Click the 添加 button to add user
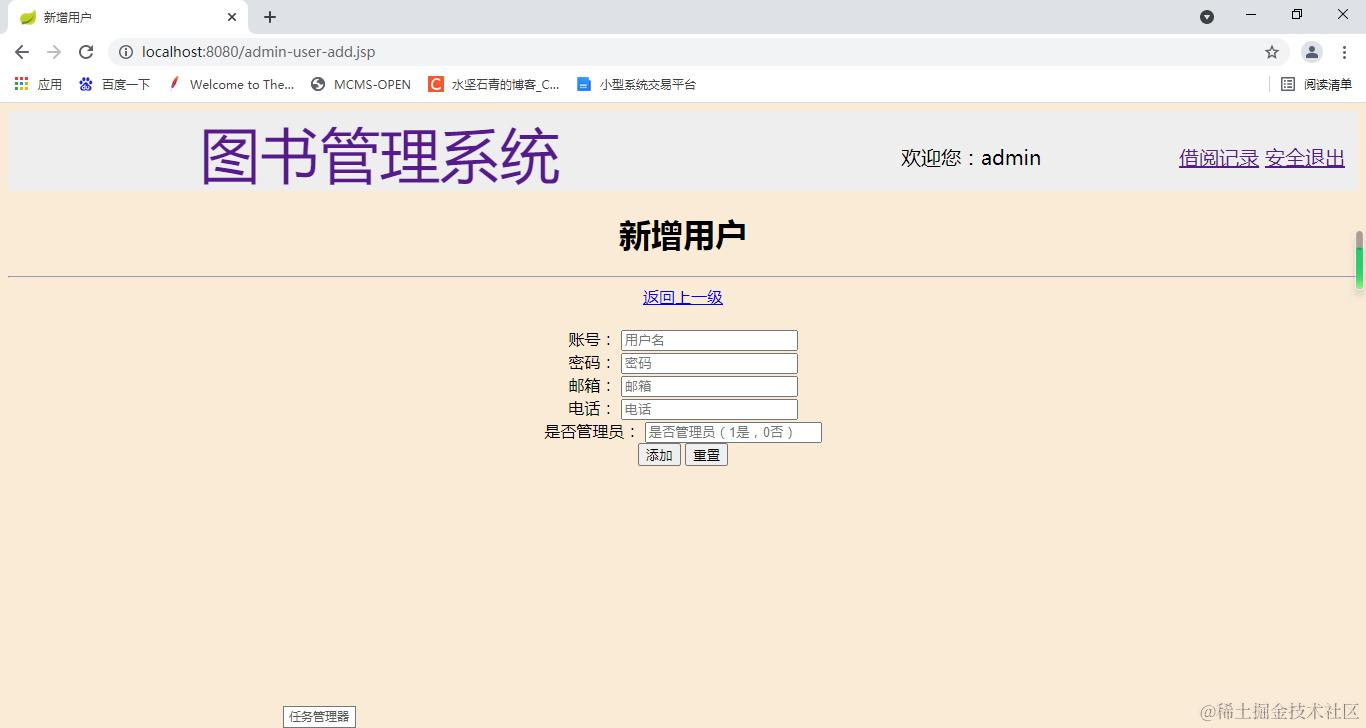1366x728 pixels. [658, 455]
